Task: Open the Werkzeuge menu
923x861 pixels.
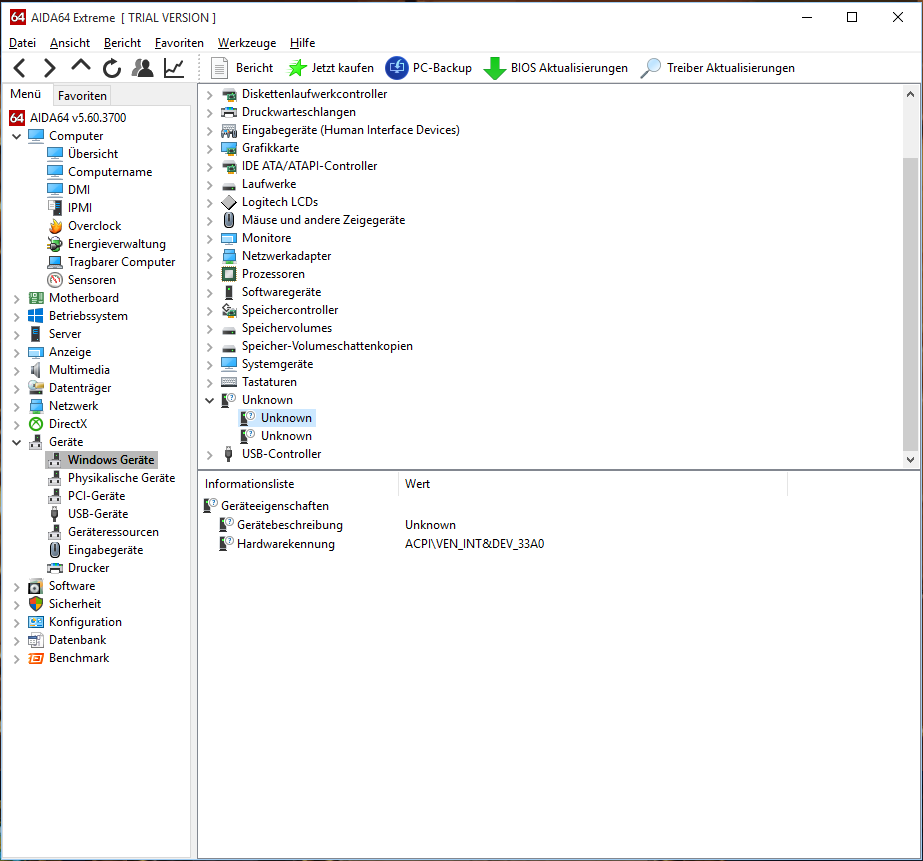Action: pos(247,43)
